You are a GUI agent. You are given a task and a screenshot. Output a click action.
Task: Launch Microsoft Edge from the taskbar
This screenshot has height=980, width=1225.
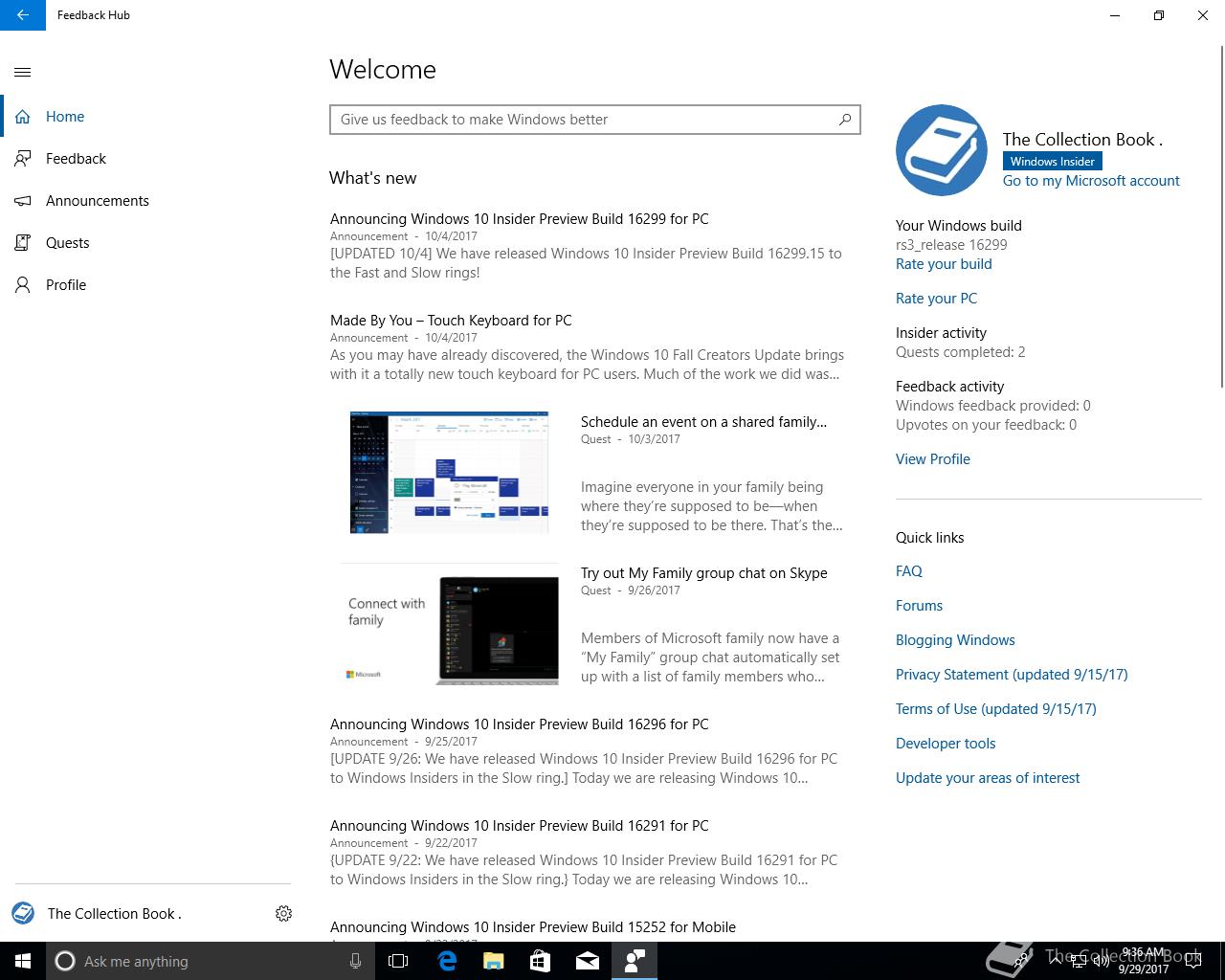[x=447, y=961]
